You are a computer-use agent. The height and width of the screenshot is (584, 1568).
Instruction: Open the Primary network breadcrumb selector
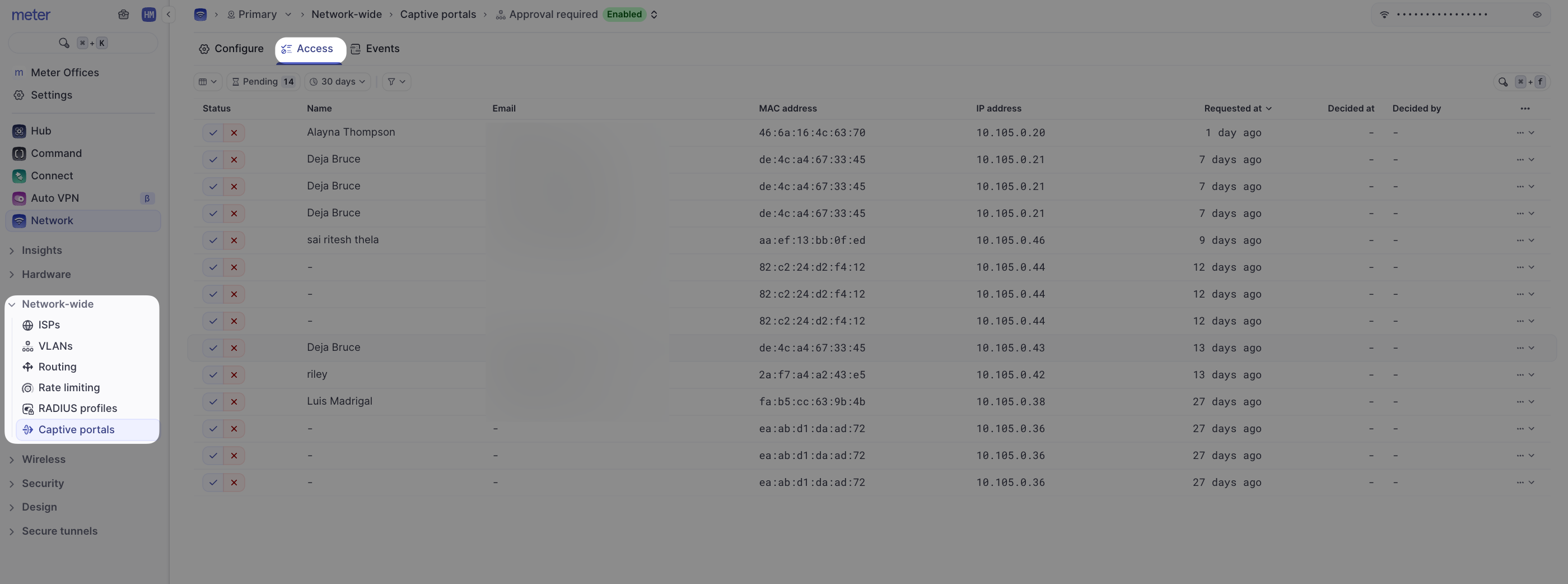pyautogui.click(x=258, y=14)
